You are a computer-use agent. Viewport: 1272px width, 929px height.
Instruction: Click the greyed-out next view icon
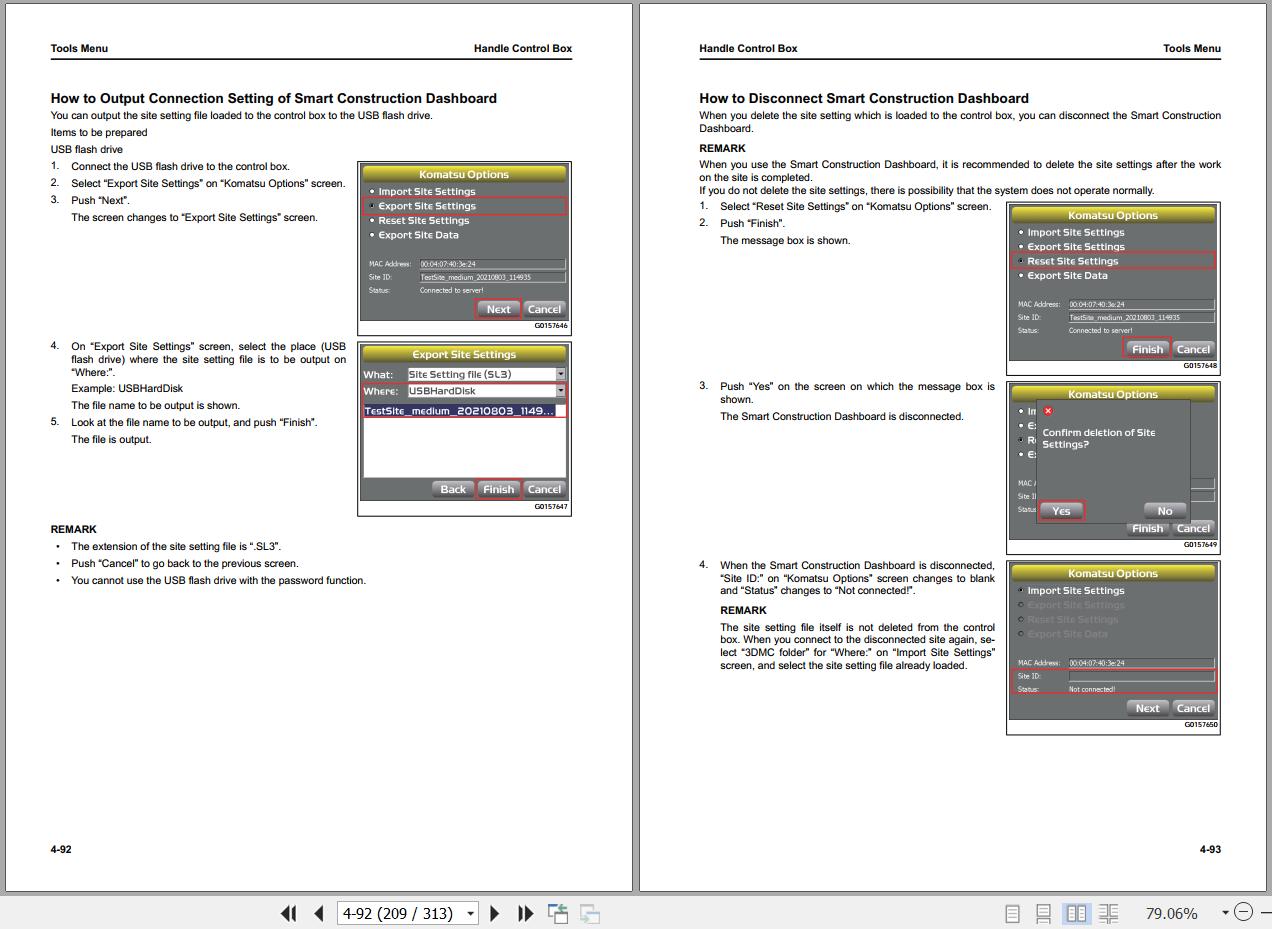click(590, 913)
